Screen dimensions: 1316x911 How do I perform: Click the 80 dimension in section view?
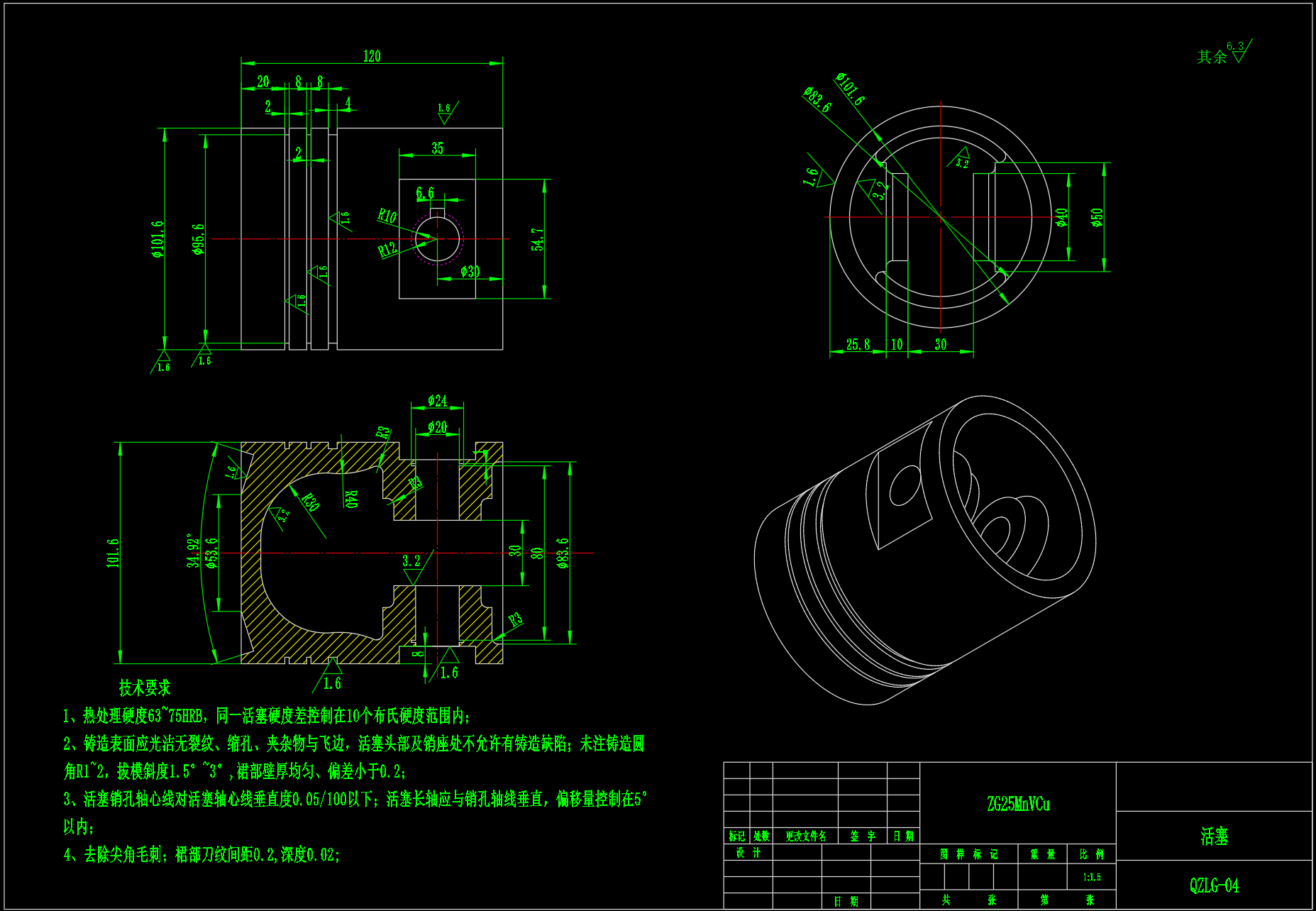[x=538, y=552]
